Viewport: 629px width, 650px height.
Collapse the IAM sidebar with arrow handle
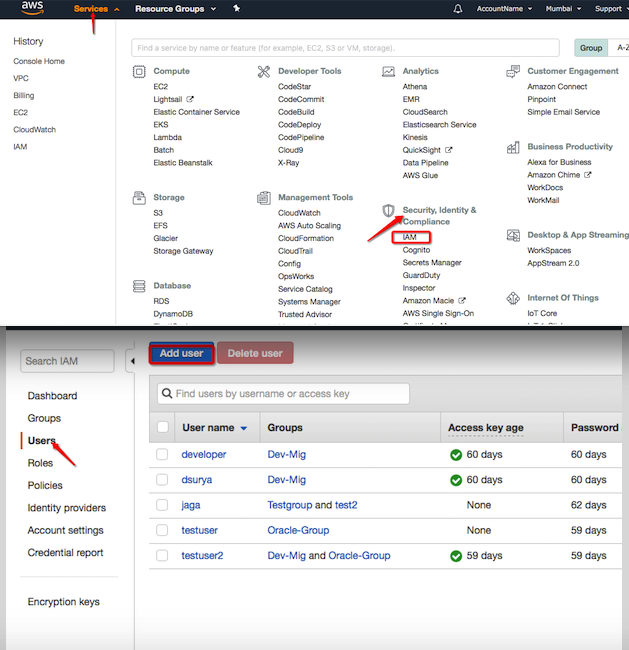coord(129,360)
